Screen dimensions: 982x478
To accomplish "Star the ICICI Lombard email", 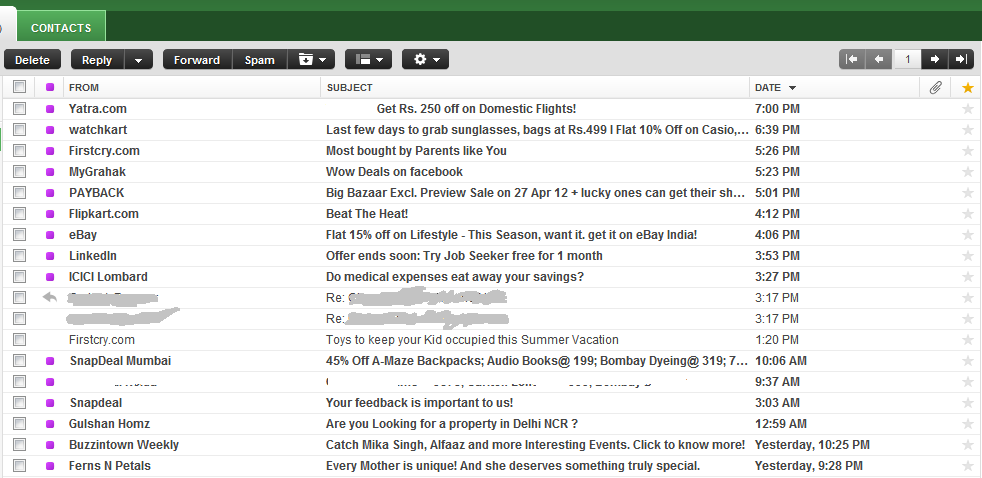I will point(968,277).
